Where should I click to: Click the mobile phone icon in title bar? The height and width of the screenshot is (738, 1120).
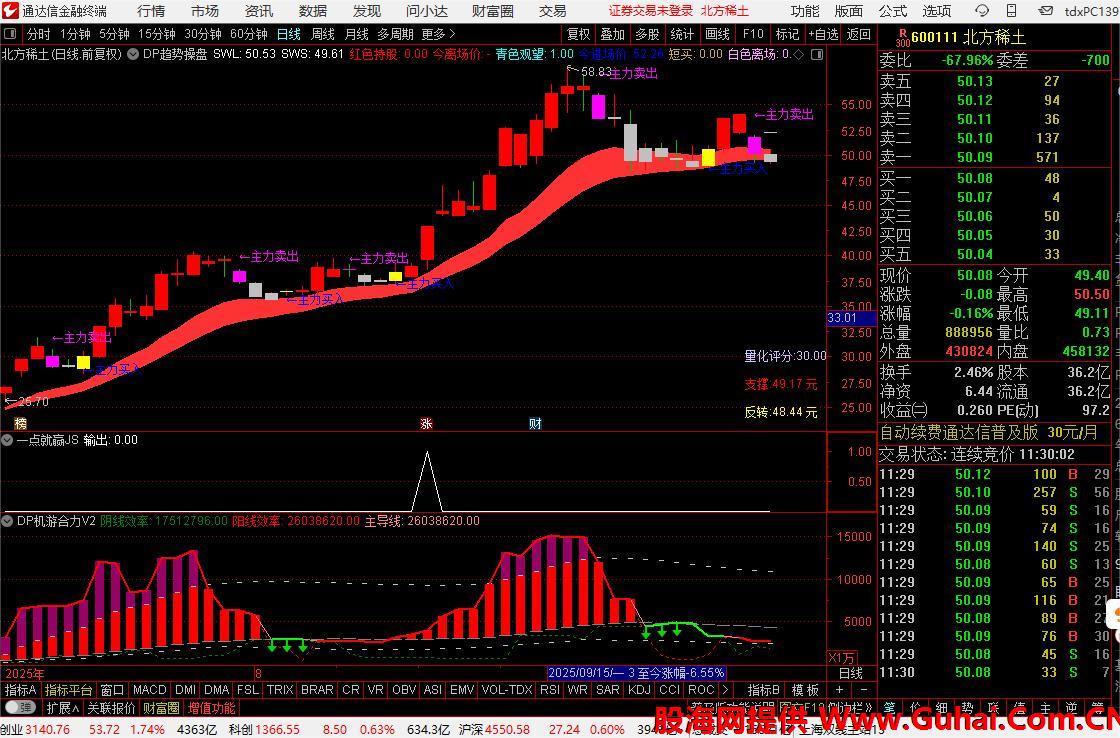[1011, 11]
